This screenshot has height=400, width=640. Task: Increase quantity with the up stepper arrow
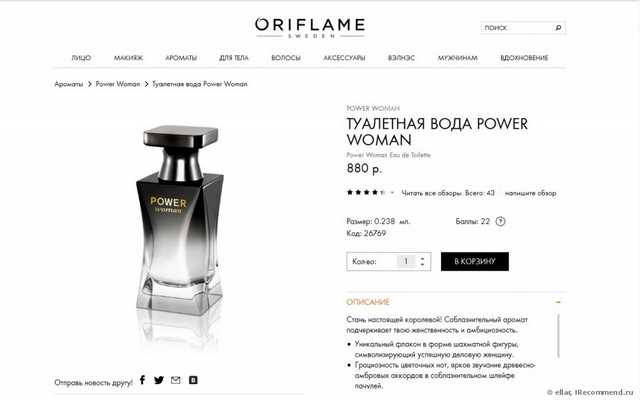pos(422,258)
